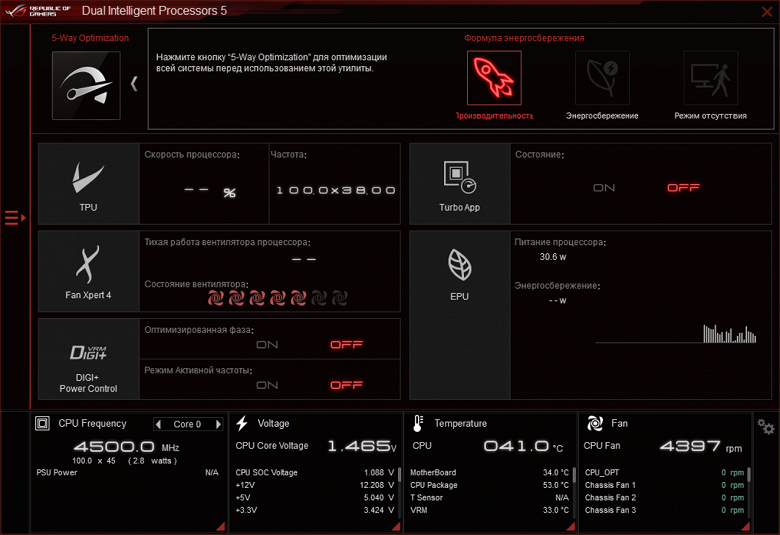780x535 pixels.
Task: Set Оптимизированная фаза to ON
Action: (x=267, y=344)
